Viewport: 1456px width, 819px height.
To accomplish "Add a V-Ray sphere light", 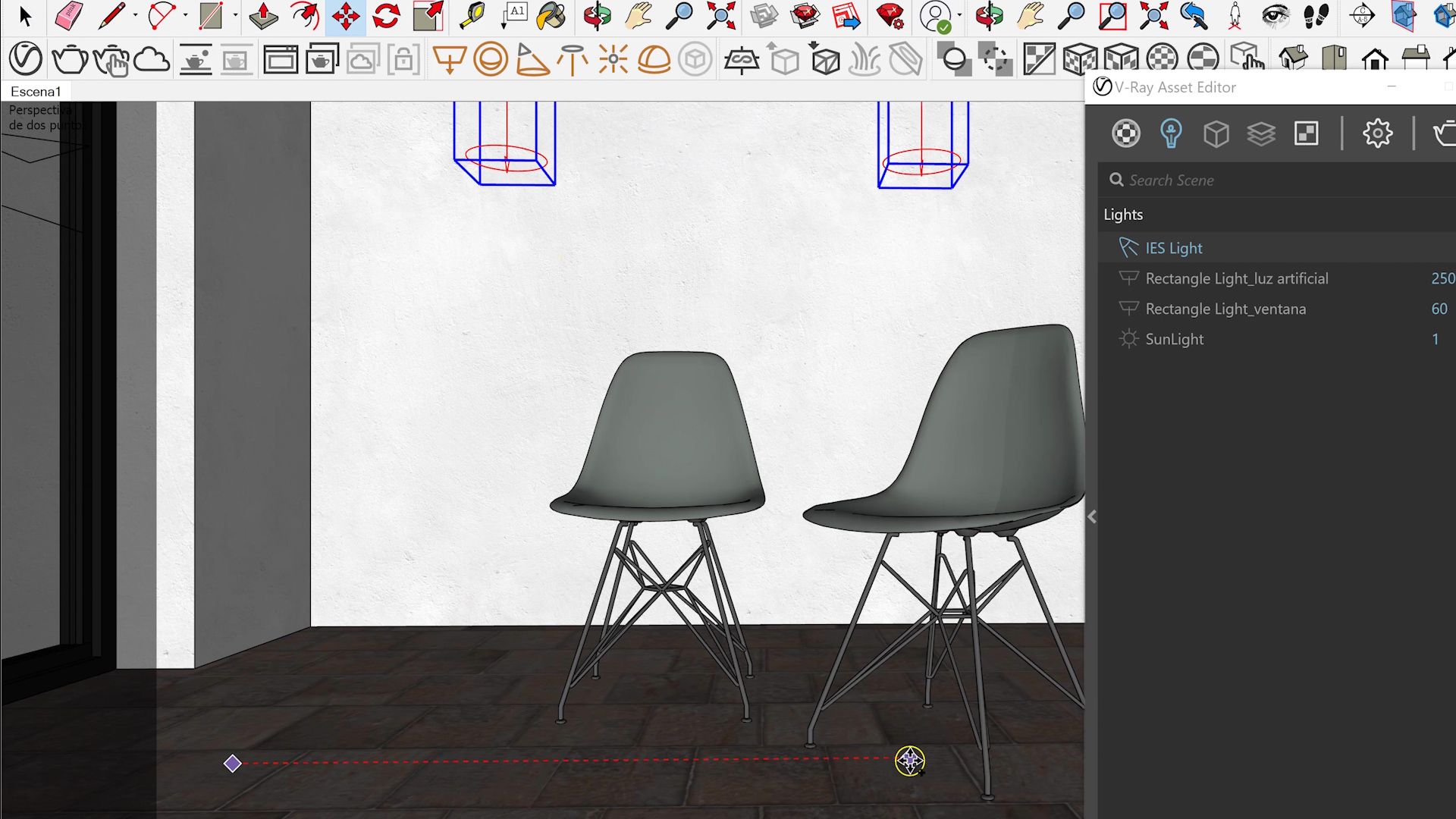I will [490, 59].
